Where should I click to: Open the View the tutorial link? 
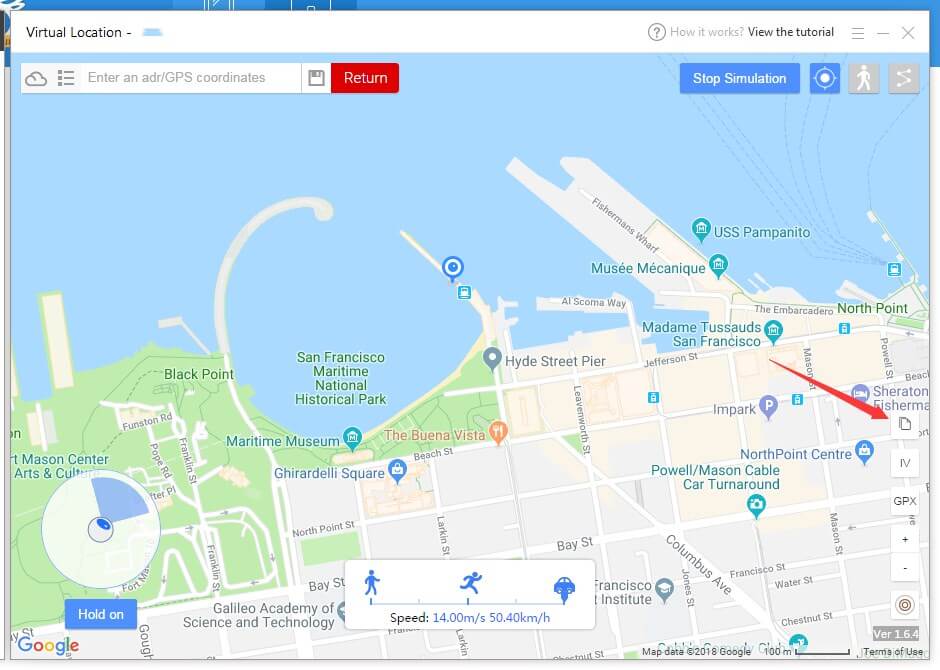click(x=791, y=32)
